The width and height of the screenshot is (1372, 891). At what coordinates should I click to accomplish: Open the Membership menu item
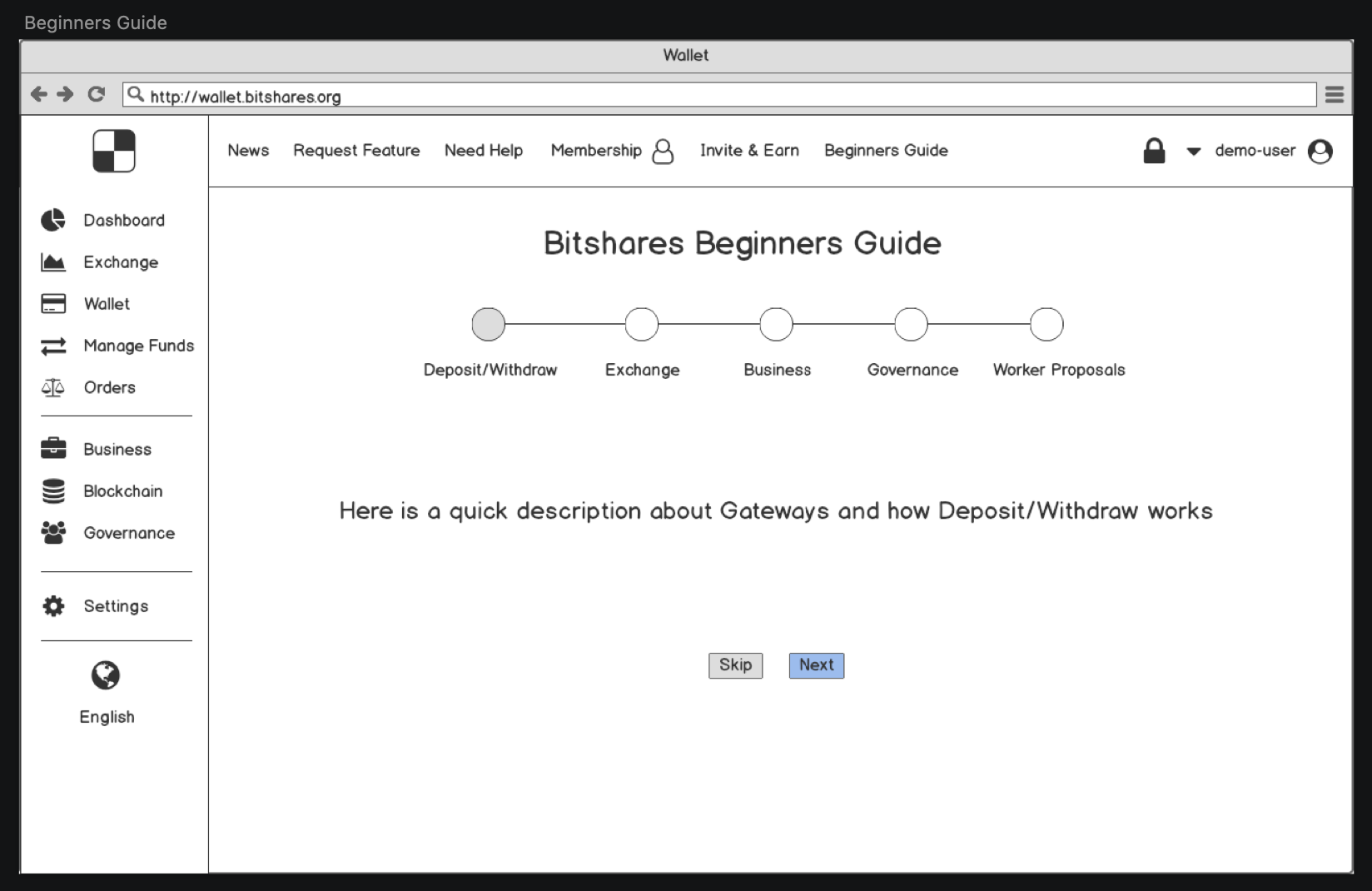click(596, 151)
